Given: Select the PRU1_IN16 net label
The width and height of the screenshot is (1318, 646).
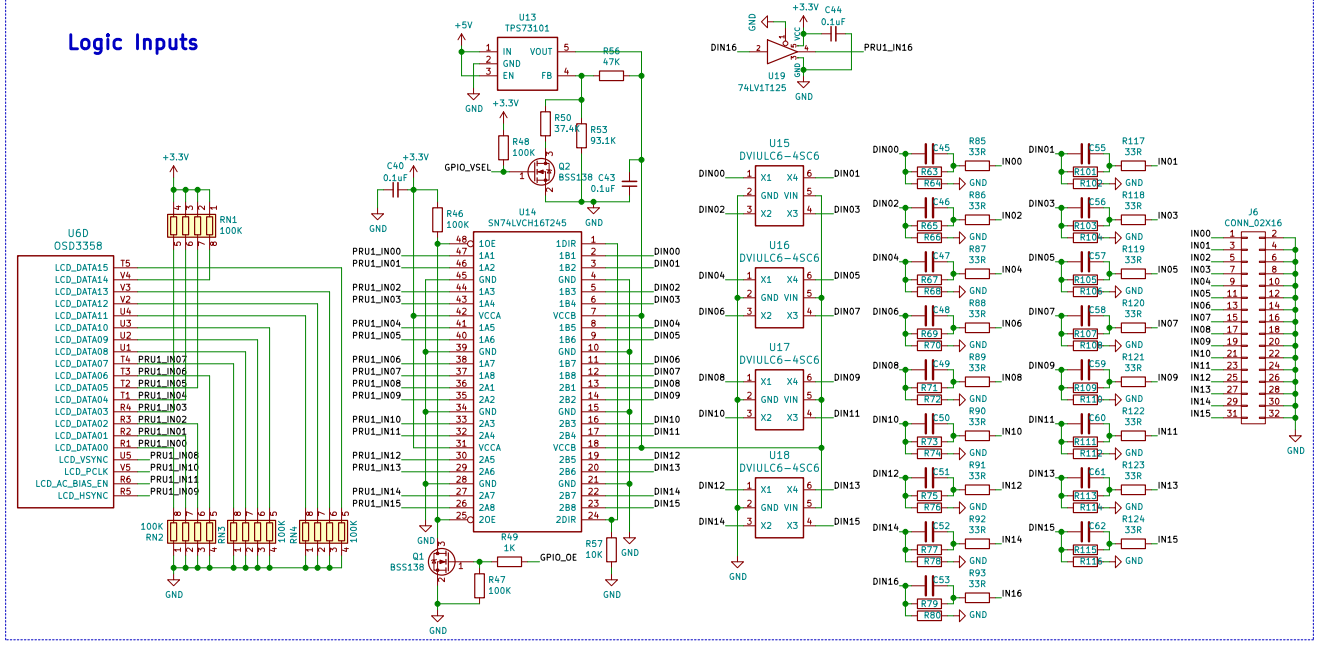Looking at the screenshot, I should pyautogui.click(x=888, y=47).
